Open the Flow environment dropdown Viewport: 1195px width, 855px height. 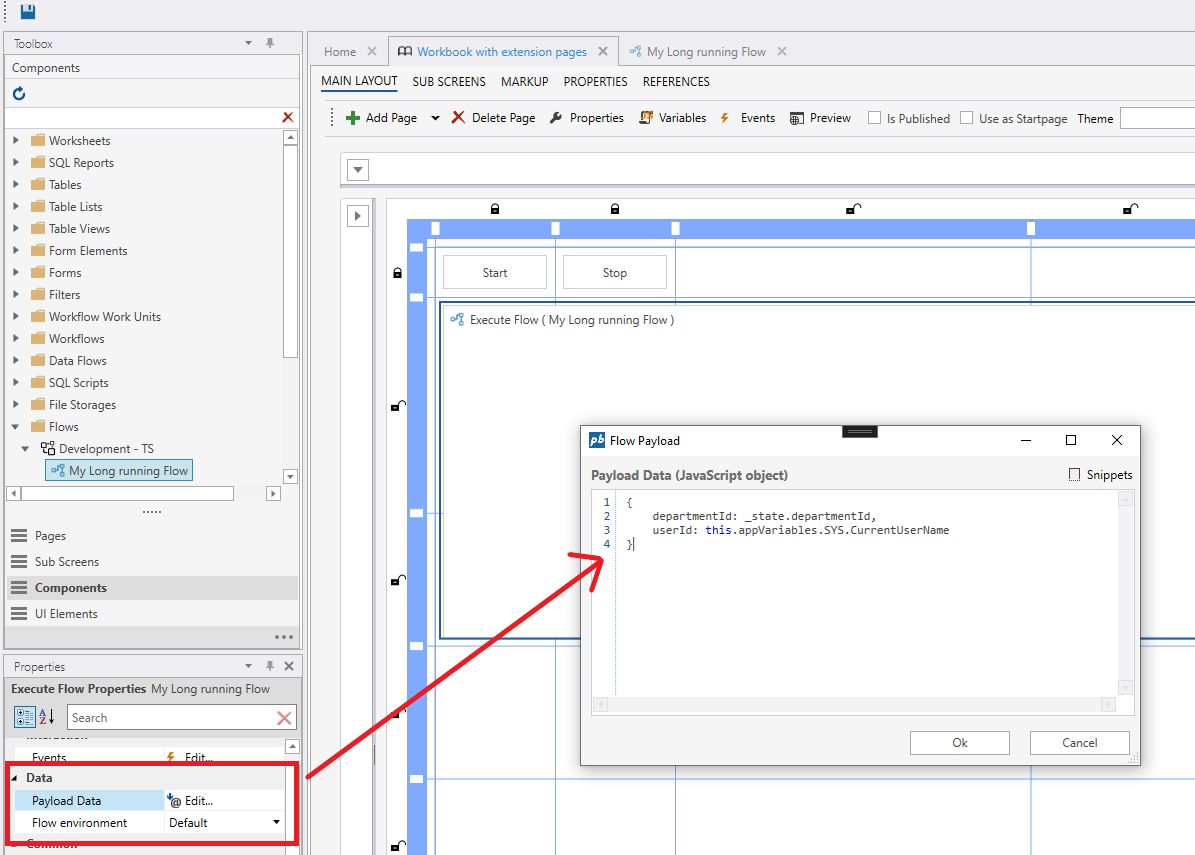coord(276,823)
